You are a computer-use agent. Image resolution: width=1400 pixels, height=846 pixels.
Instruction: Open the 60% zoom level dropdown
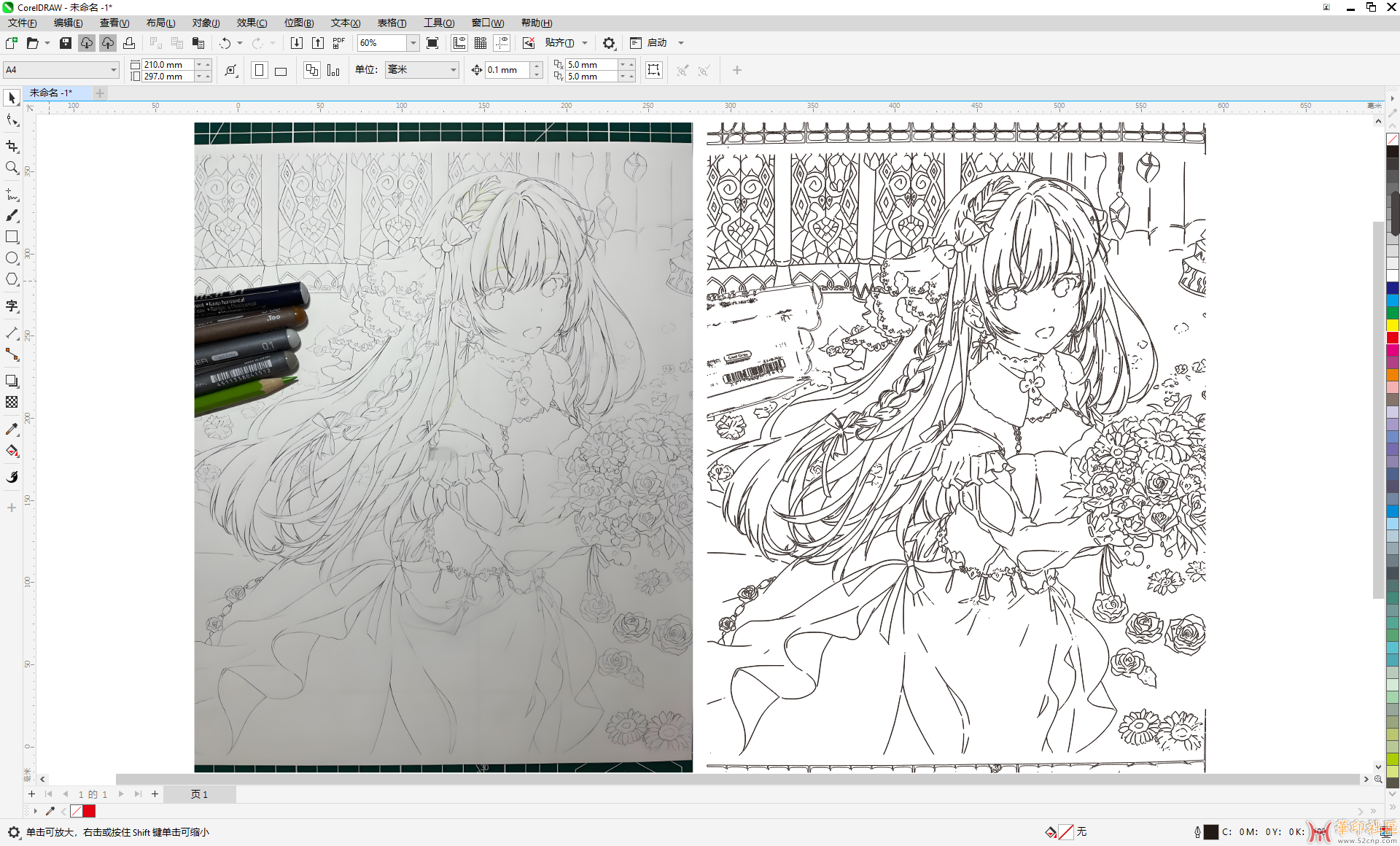(x=413, y=43)
